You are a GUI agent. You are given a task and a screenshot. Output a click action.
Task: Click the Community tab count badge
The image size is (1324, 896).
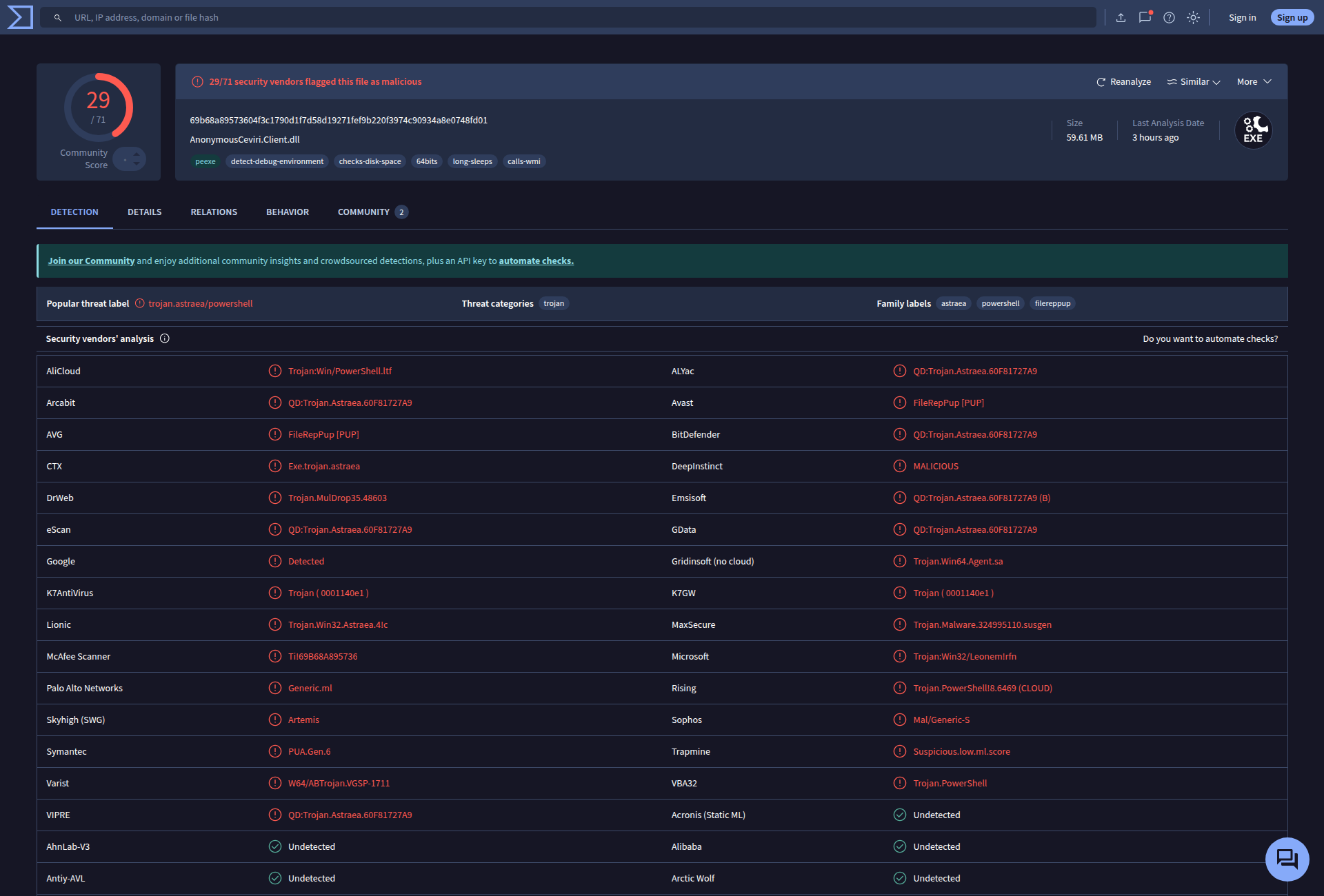point(401,212)
